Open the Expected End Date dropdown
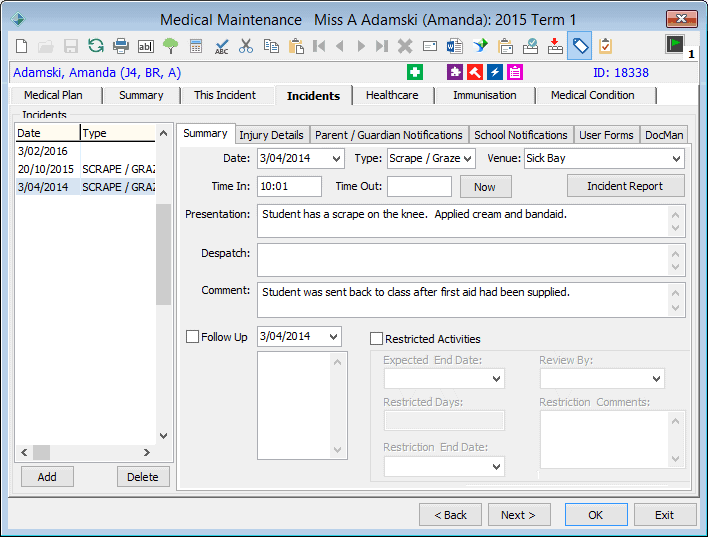 pos(496,378)
